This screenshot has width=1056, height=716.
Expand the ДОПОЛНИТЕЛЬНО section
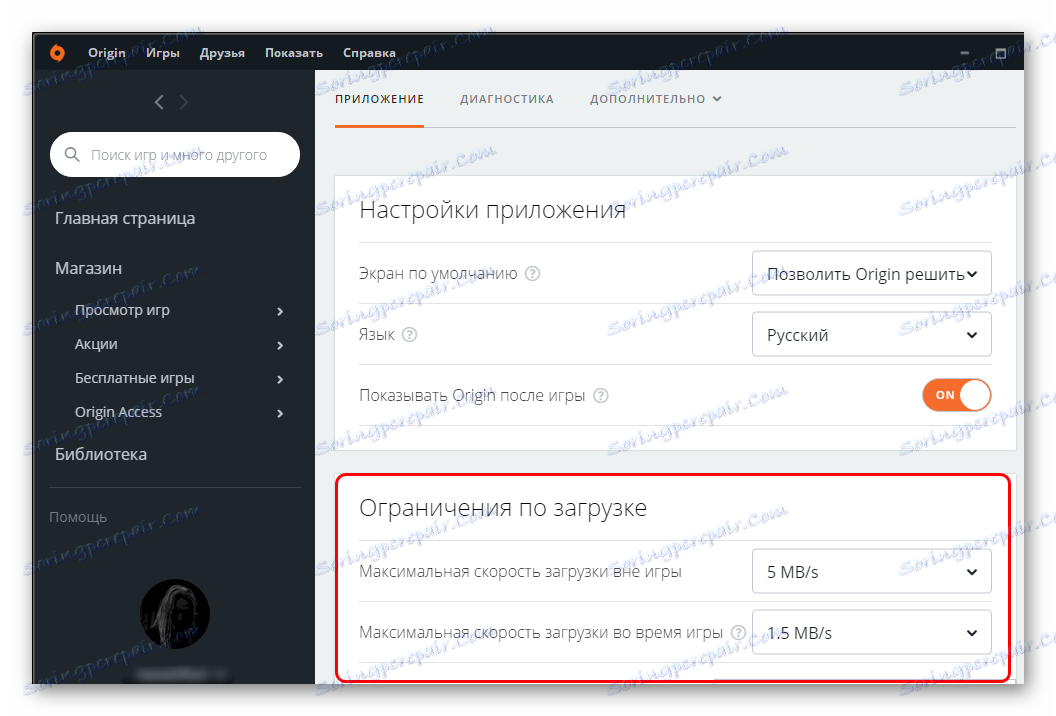655,98
